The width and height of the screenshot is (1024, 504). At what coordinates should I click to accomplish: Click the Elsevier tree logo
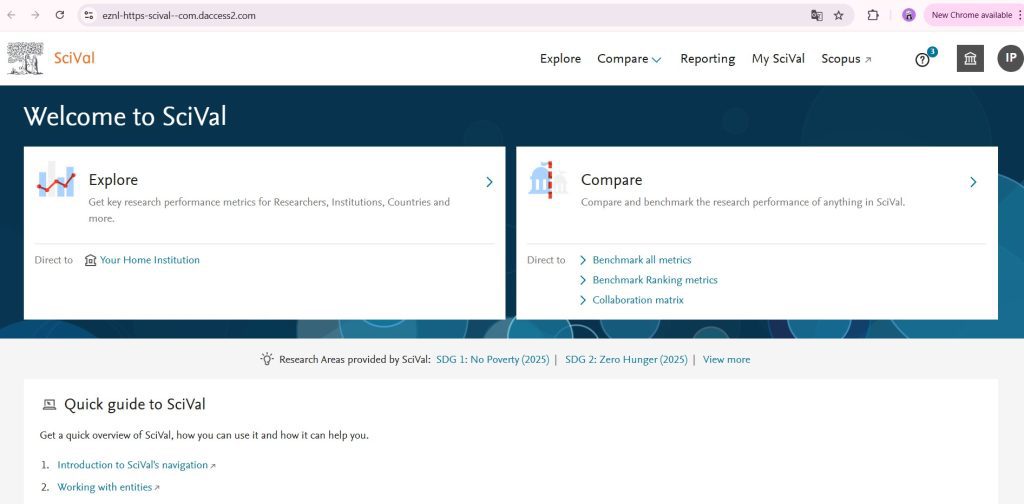click(25, 58)
